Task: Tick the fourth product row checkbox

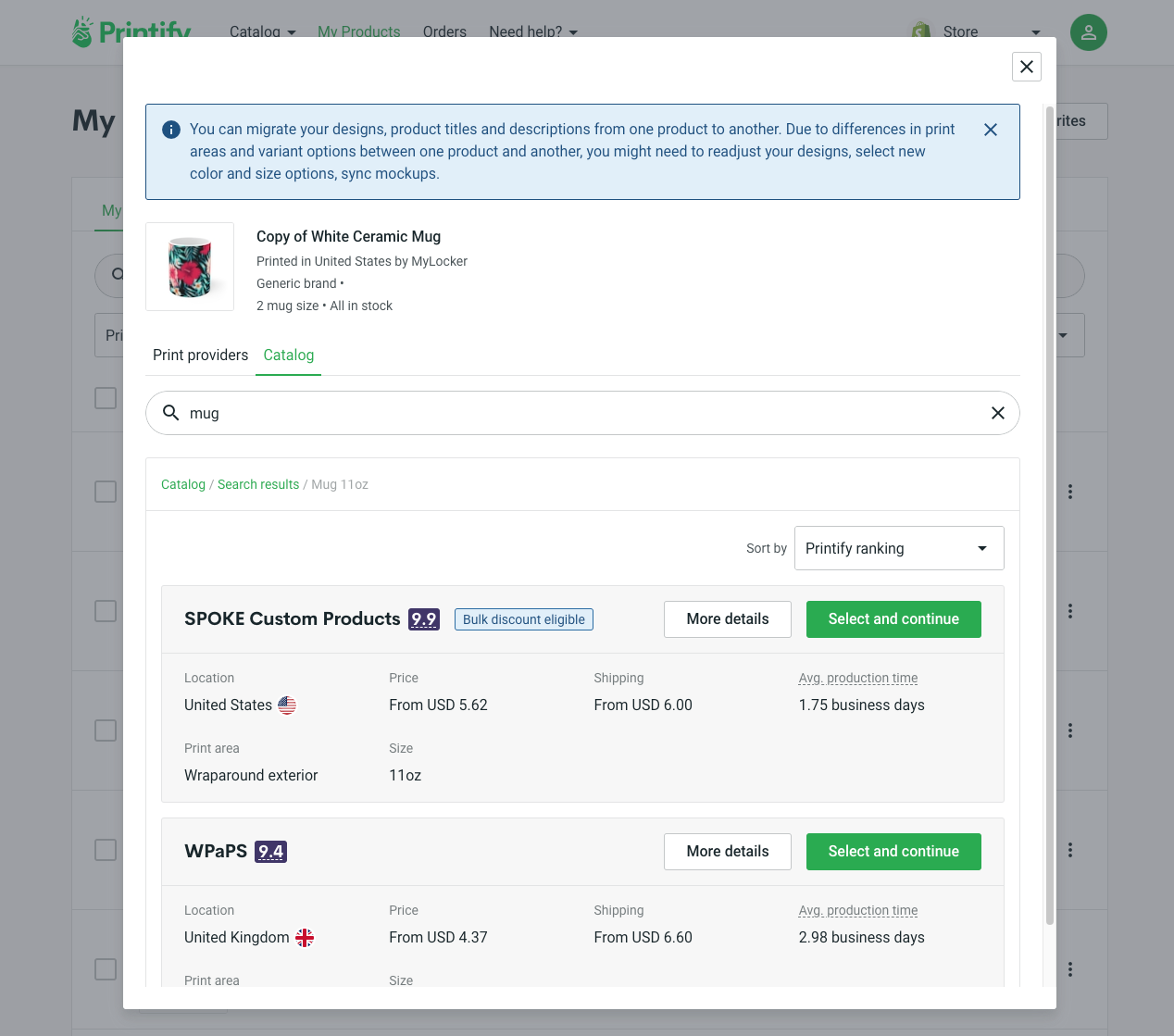Action: [x=106, y=850]
